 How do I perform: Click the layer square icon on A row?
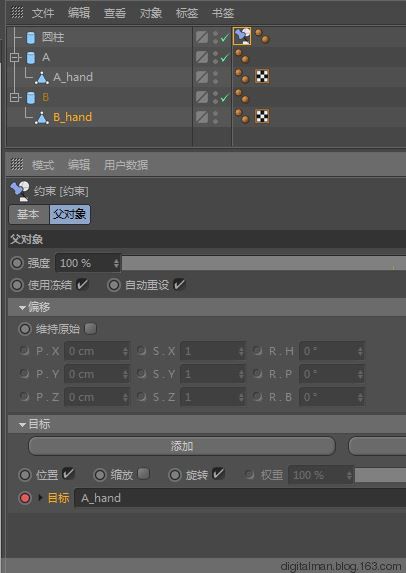pos(202,57)
